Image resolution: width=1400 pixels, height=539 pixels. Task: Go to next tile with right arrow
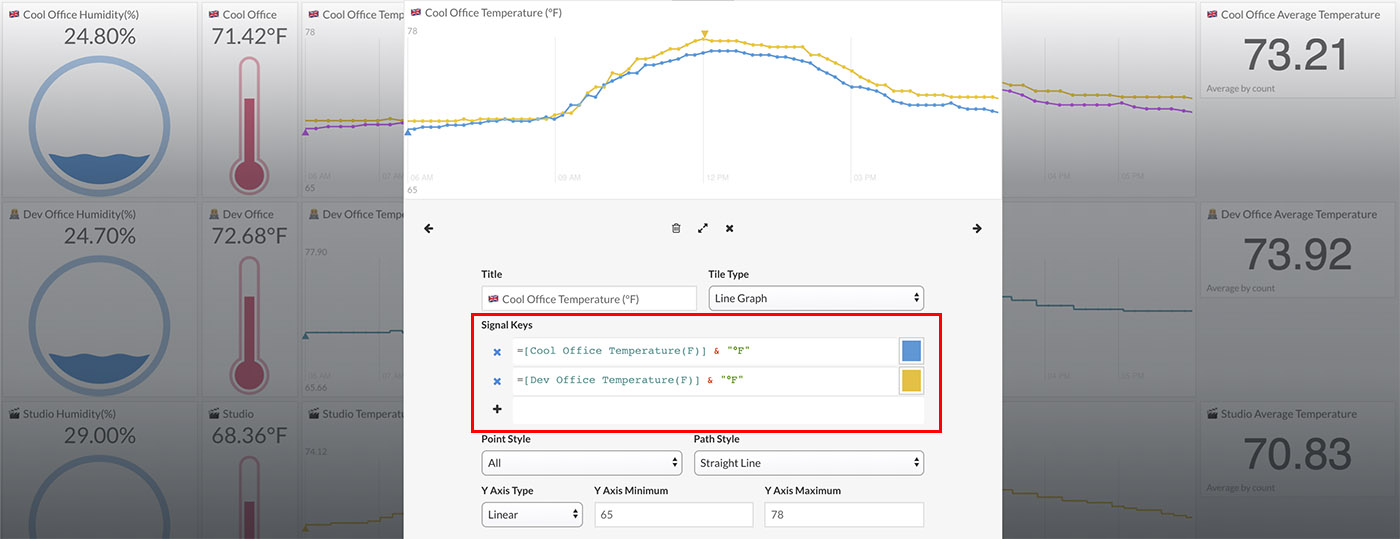pos(977,229)
